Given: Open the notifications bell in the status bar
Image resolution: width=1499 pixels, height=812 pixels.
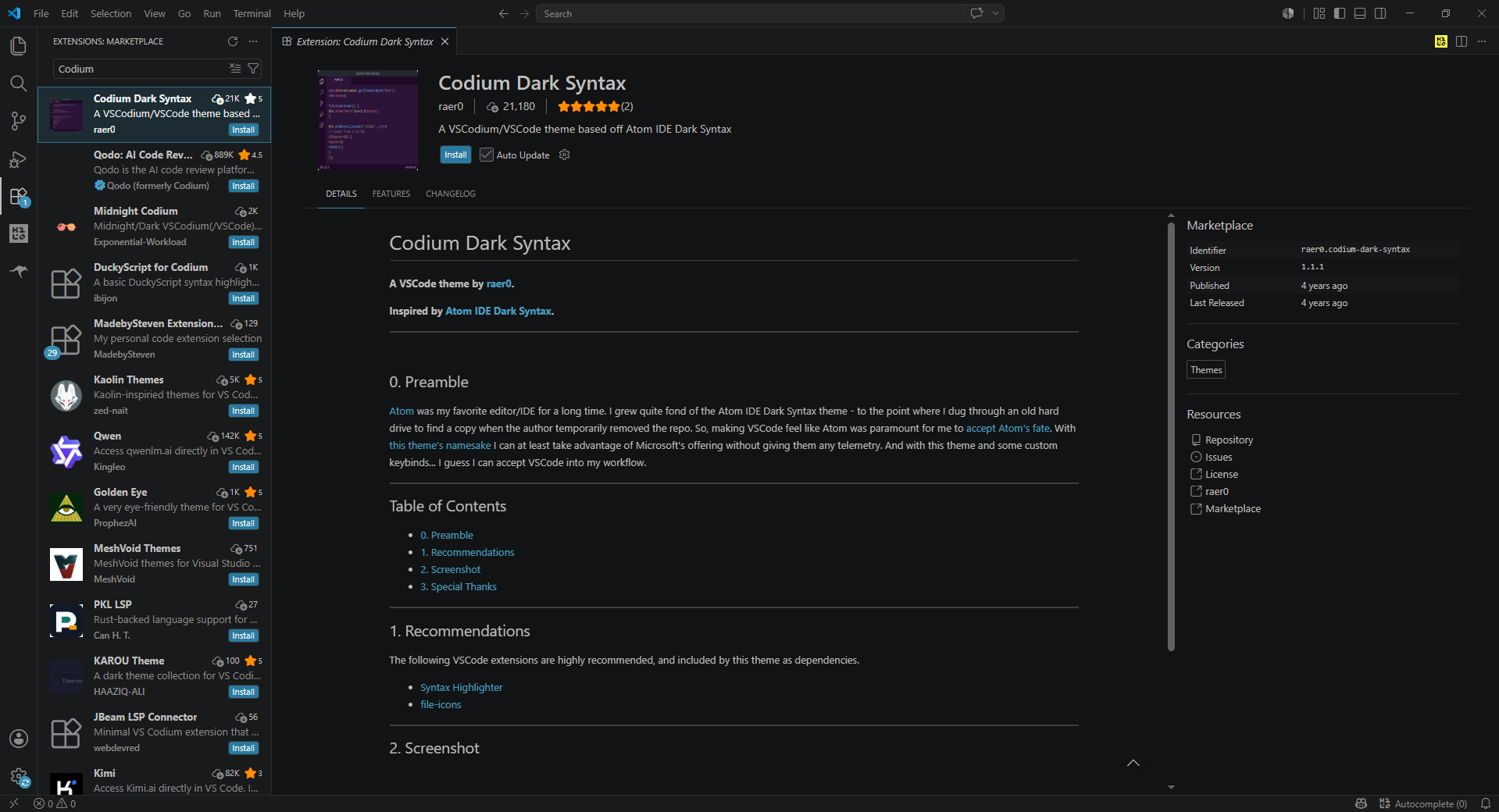Looking at the screenshot, I should point(1486,803).
